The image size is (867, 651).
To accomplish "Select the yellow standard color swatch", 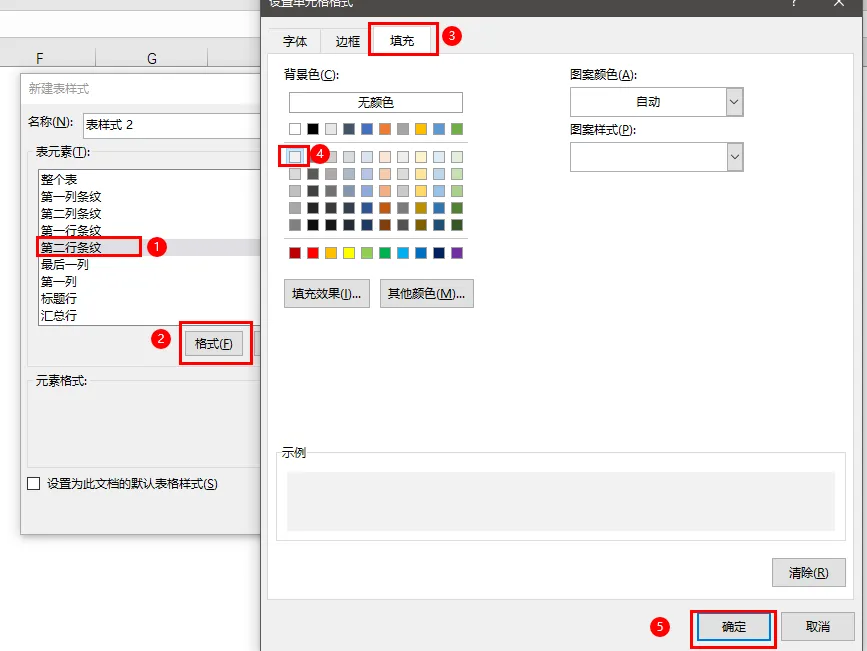I will pyautogui.click(x=349, y=253).
